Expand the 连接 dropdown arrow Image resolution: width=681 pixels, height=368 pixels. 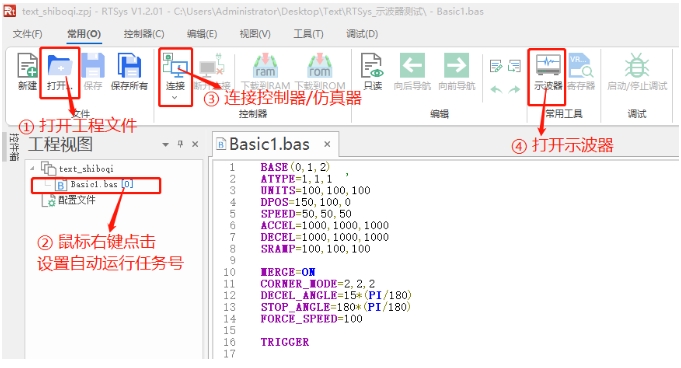point(175,98)
